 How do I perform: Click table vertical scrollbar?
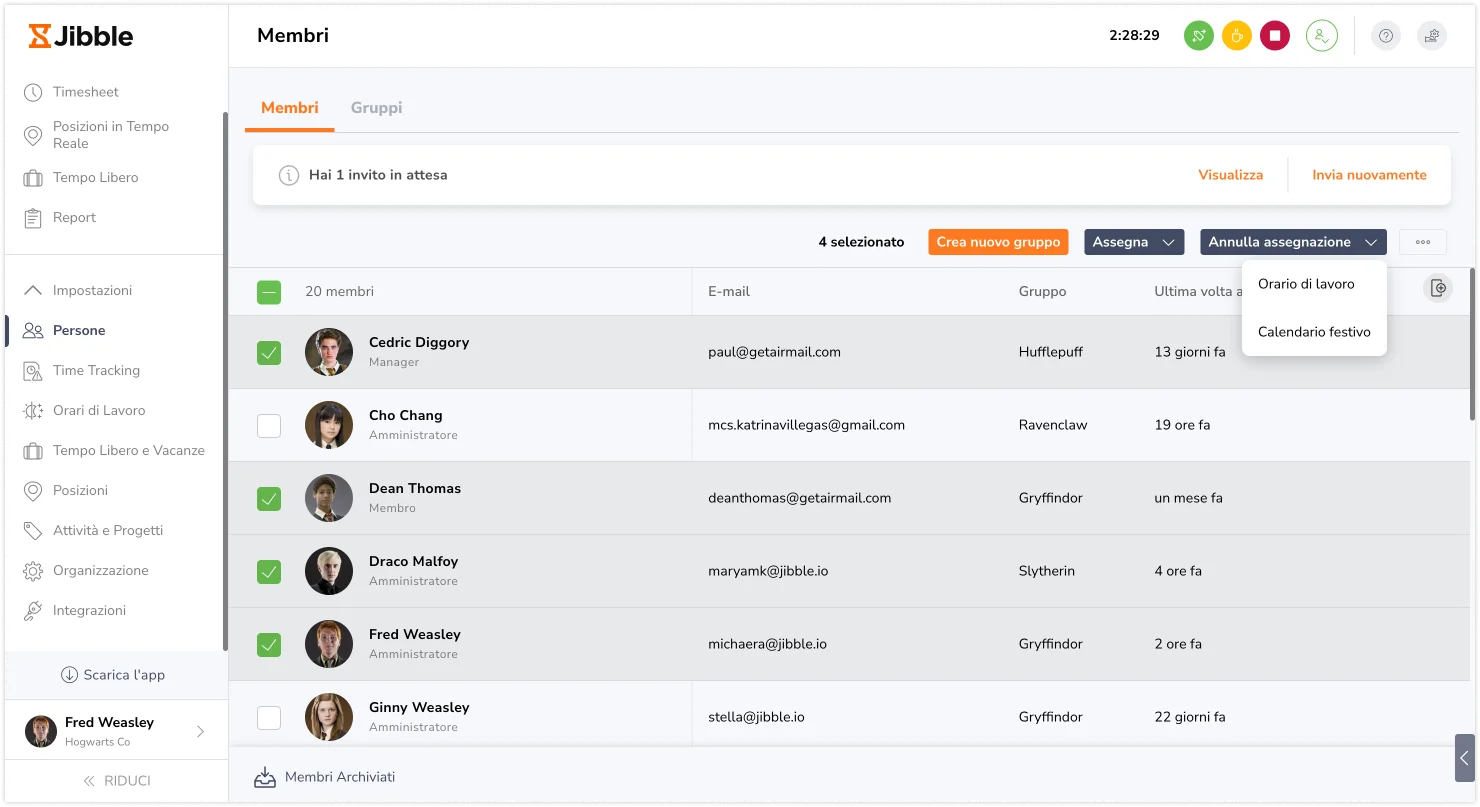(x=1472, y=344)
